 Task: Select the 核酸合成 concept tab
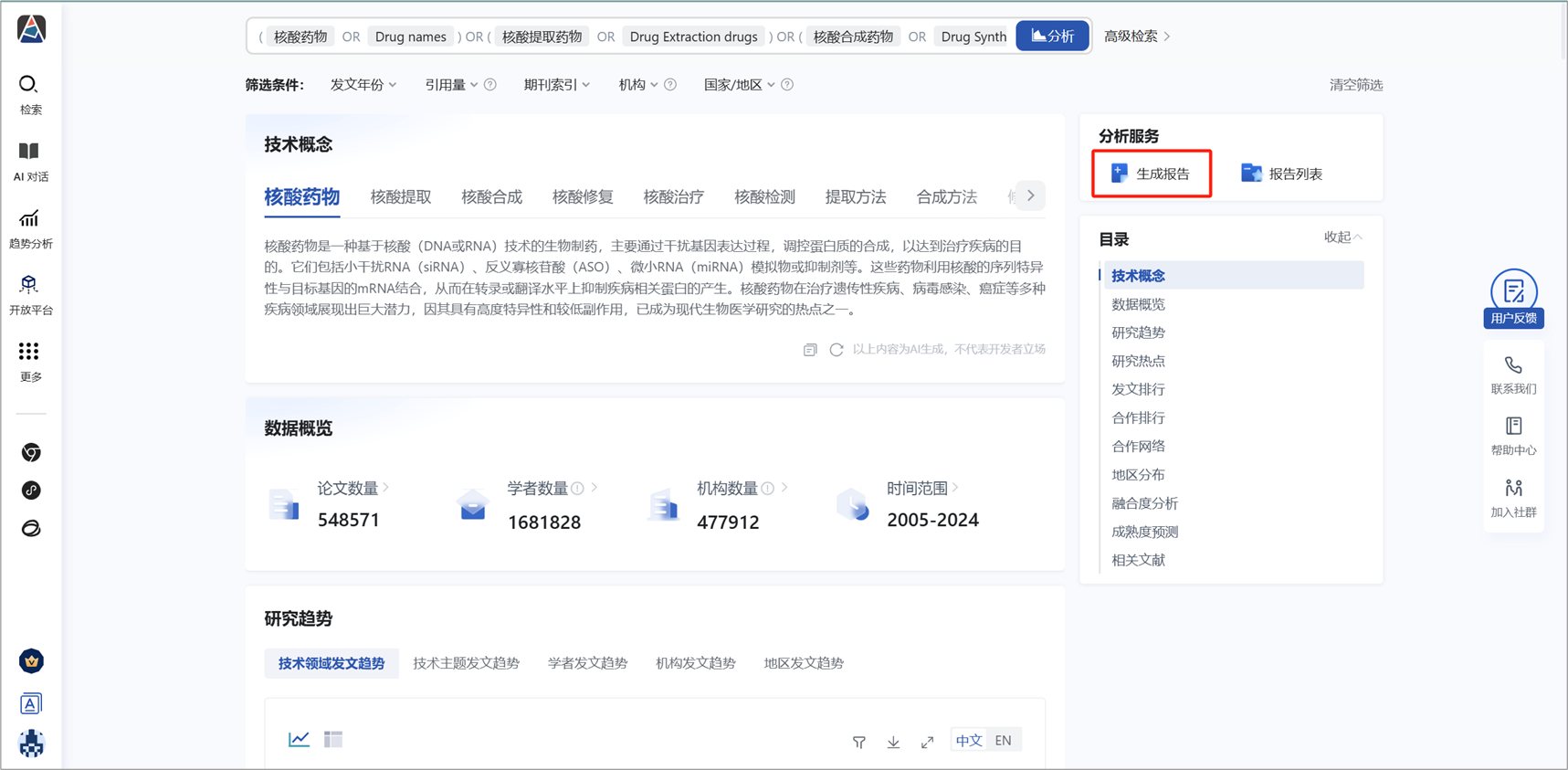coord(491,196)
